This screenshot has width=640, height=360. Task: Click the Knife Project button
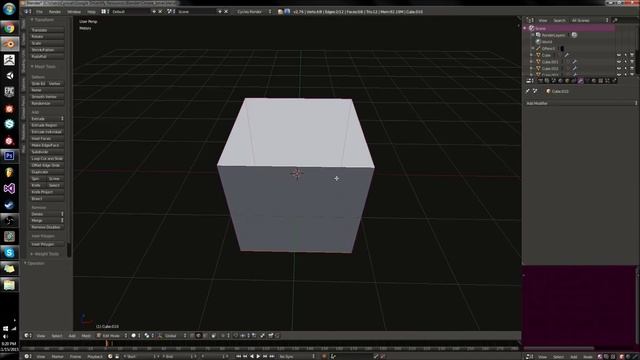47,192
